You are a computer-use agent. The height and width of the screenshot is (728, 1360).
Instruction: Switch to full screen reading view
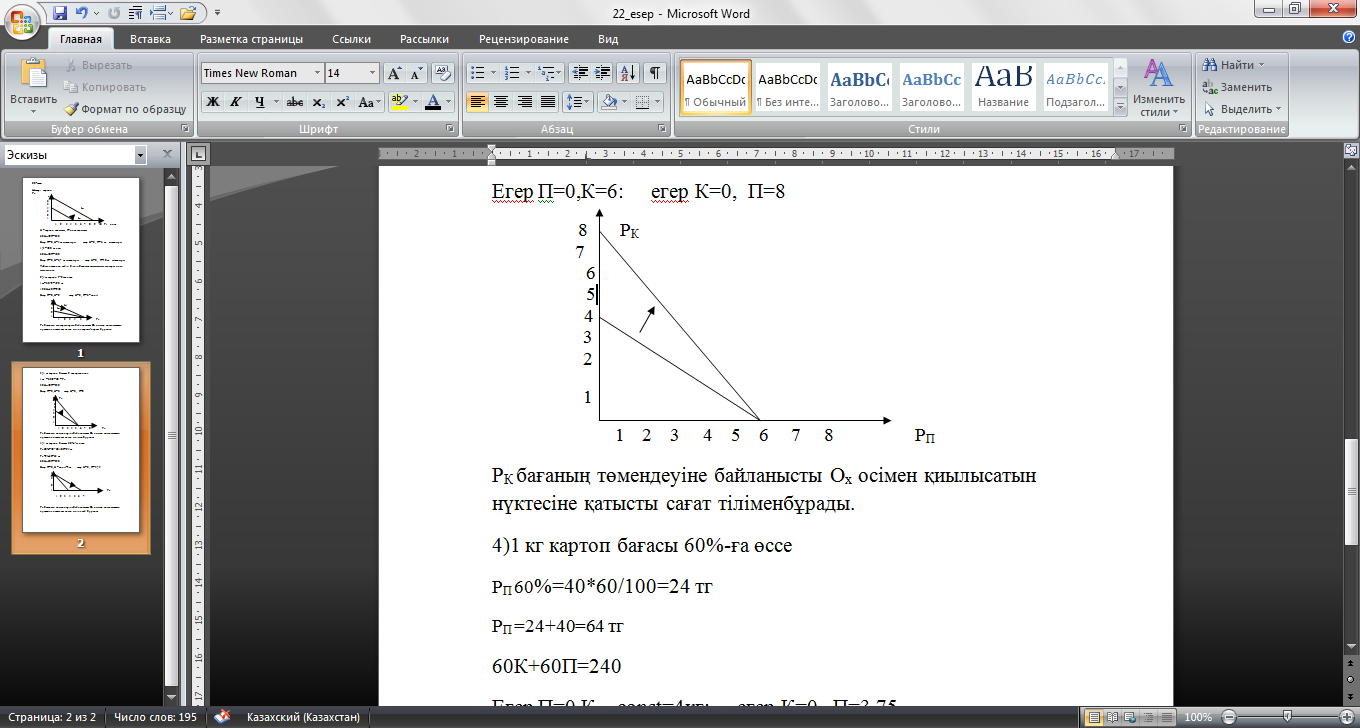[x=1110, y=717]
